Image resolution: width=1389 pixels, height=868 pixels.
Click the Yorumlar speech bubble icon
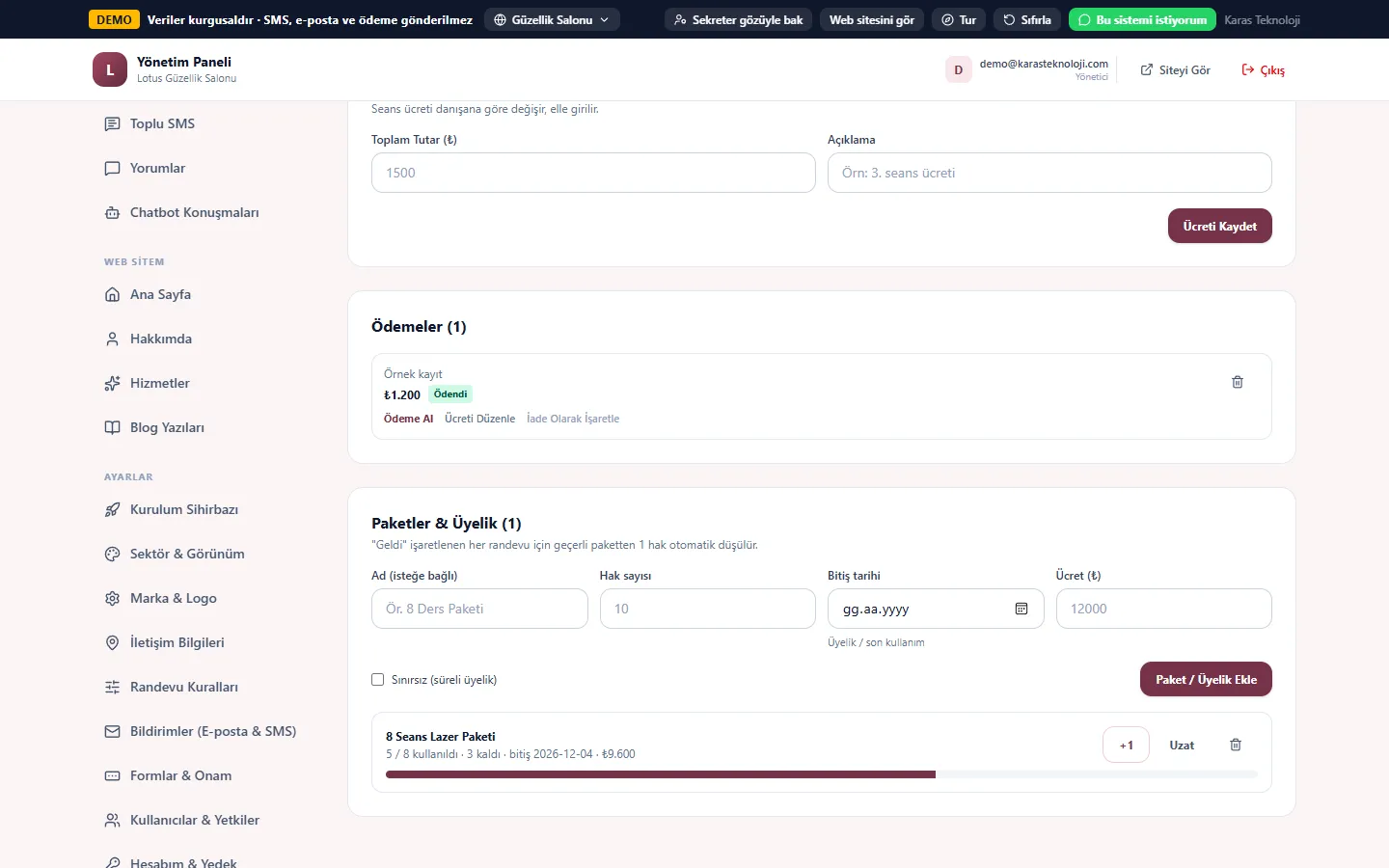coord(112,168)
